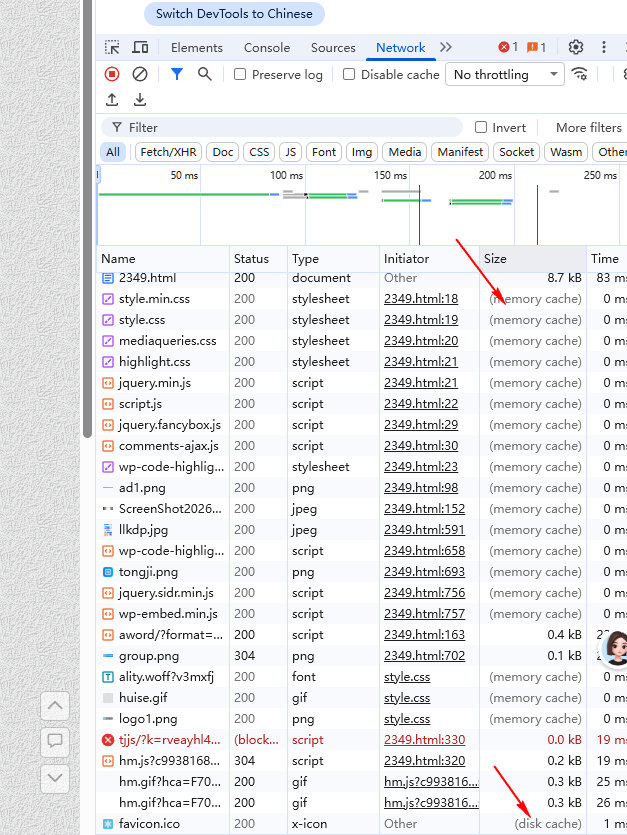Check the Invert filter checkbox
Image resolution: width=627 pixels, height=835 pixels.
point(481,127)
